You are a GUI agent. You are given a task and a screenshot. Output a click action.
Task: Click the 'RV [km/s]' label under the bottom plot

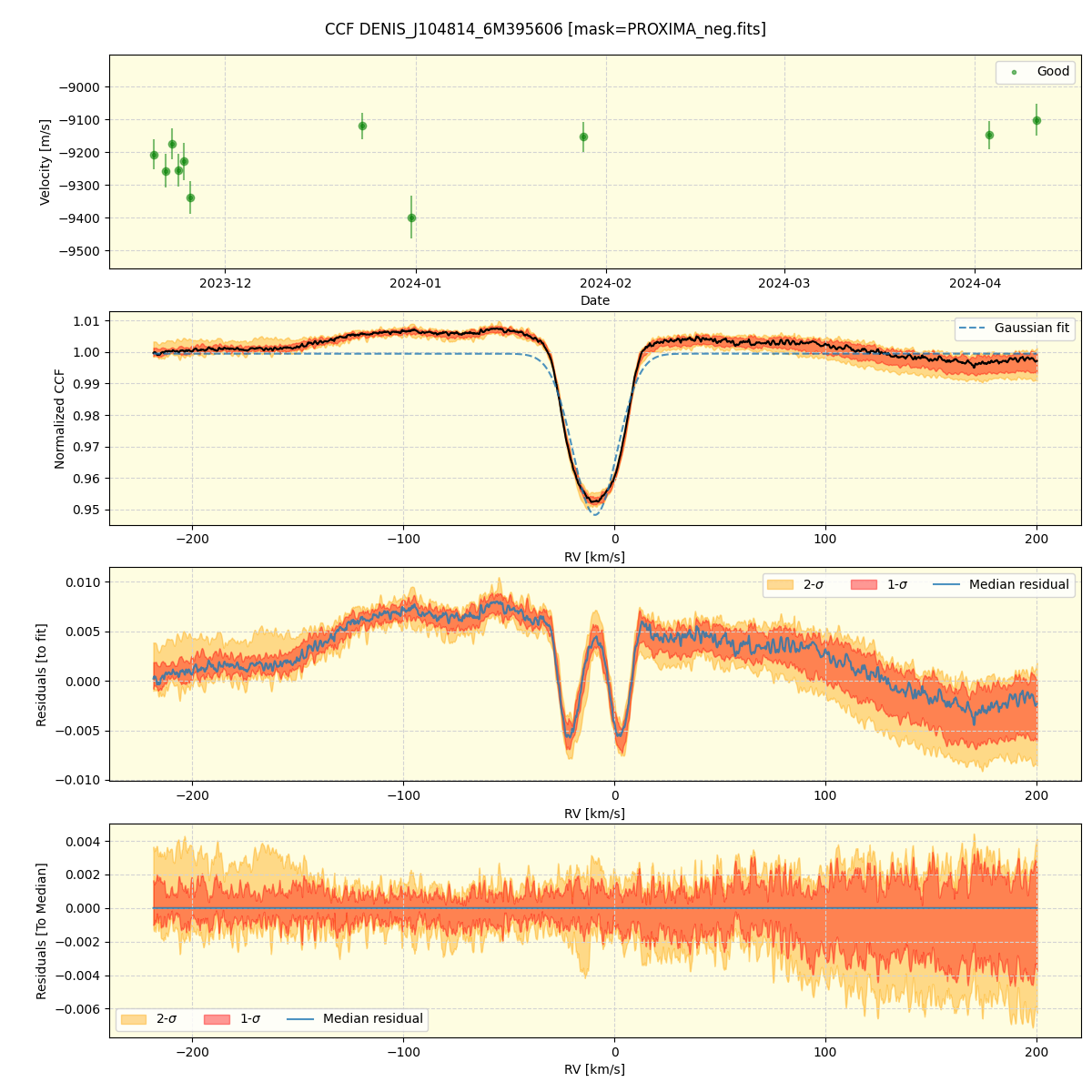pos(595,1069)
